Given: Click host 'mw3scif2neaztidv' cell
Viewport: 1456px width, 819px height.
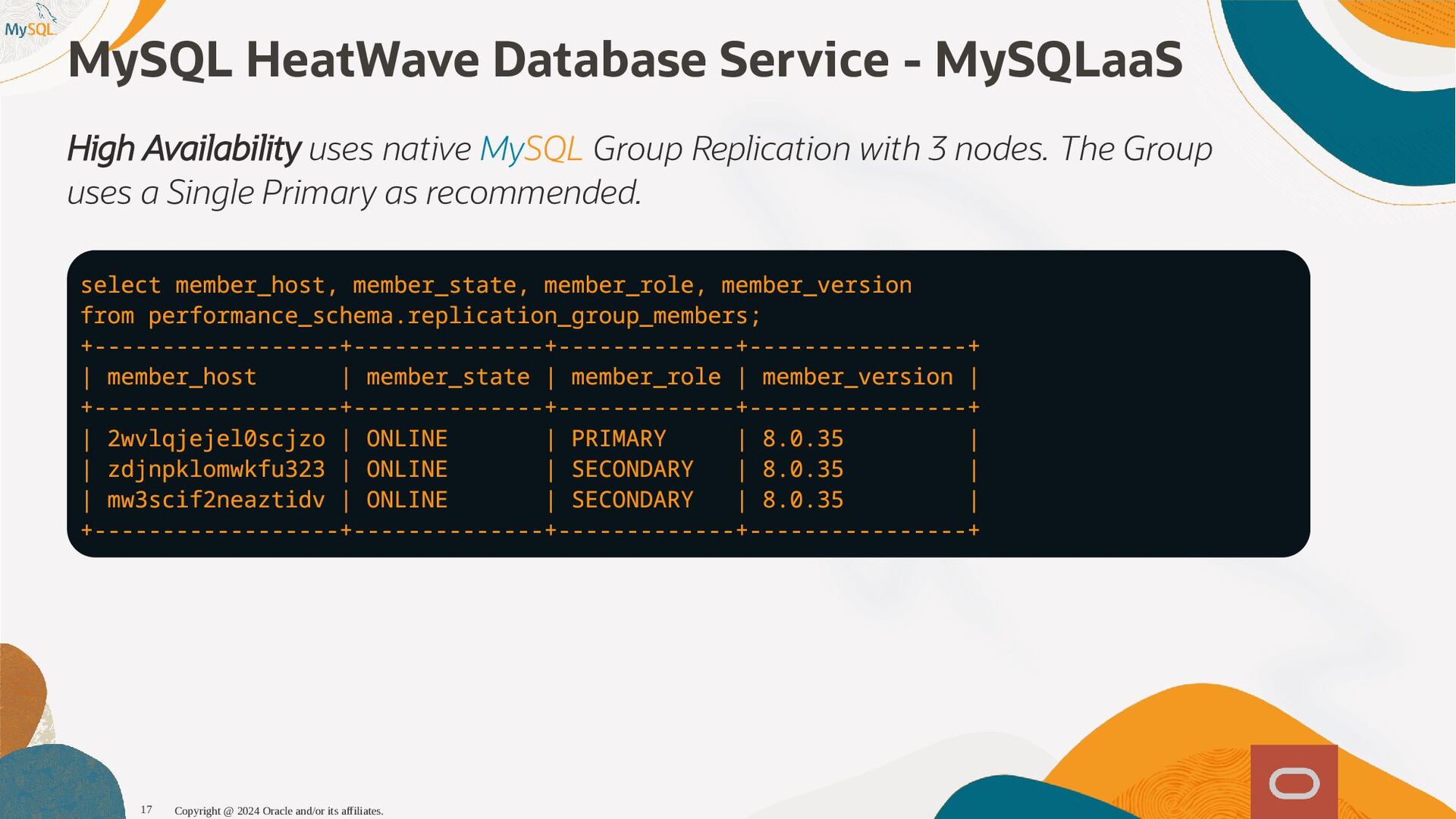Looking at the screenshot, I should (x=216, y=500).
